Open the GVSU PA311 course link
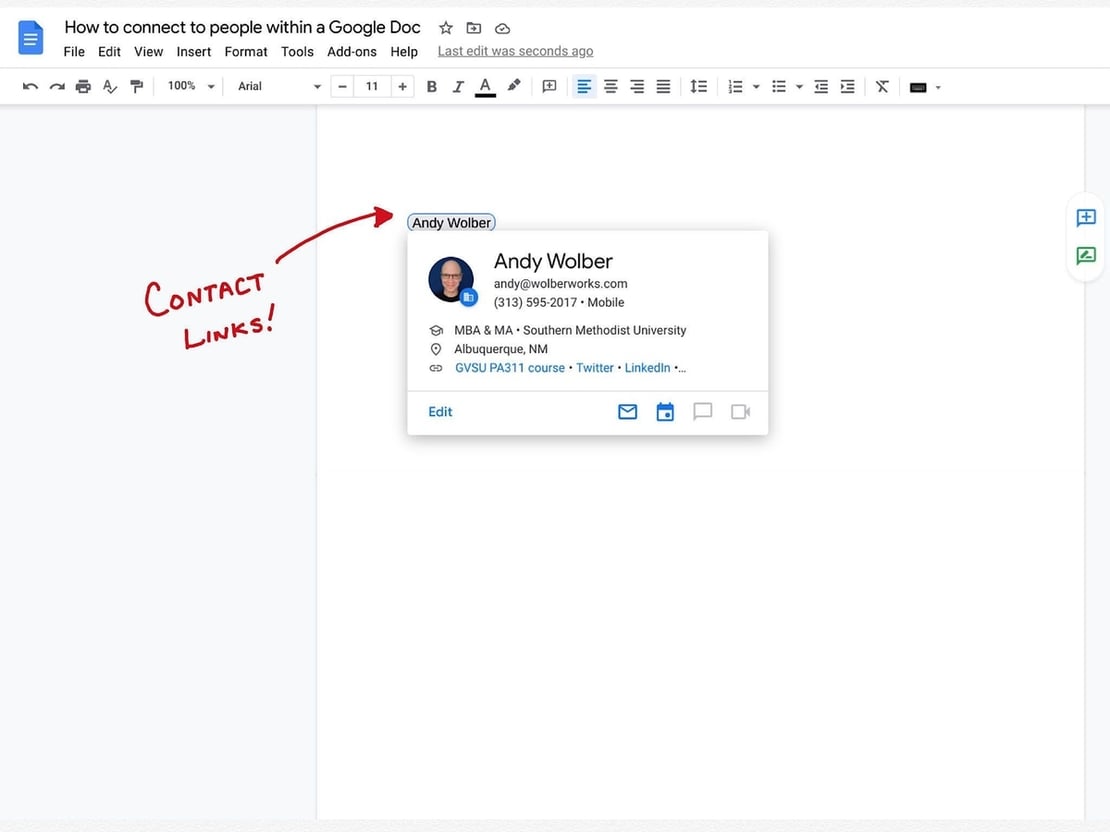 click(x=509, y=367)
